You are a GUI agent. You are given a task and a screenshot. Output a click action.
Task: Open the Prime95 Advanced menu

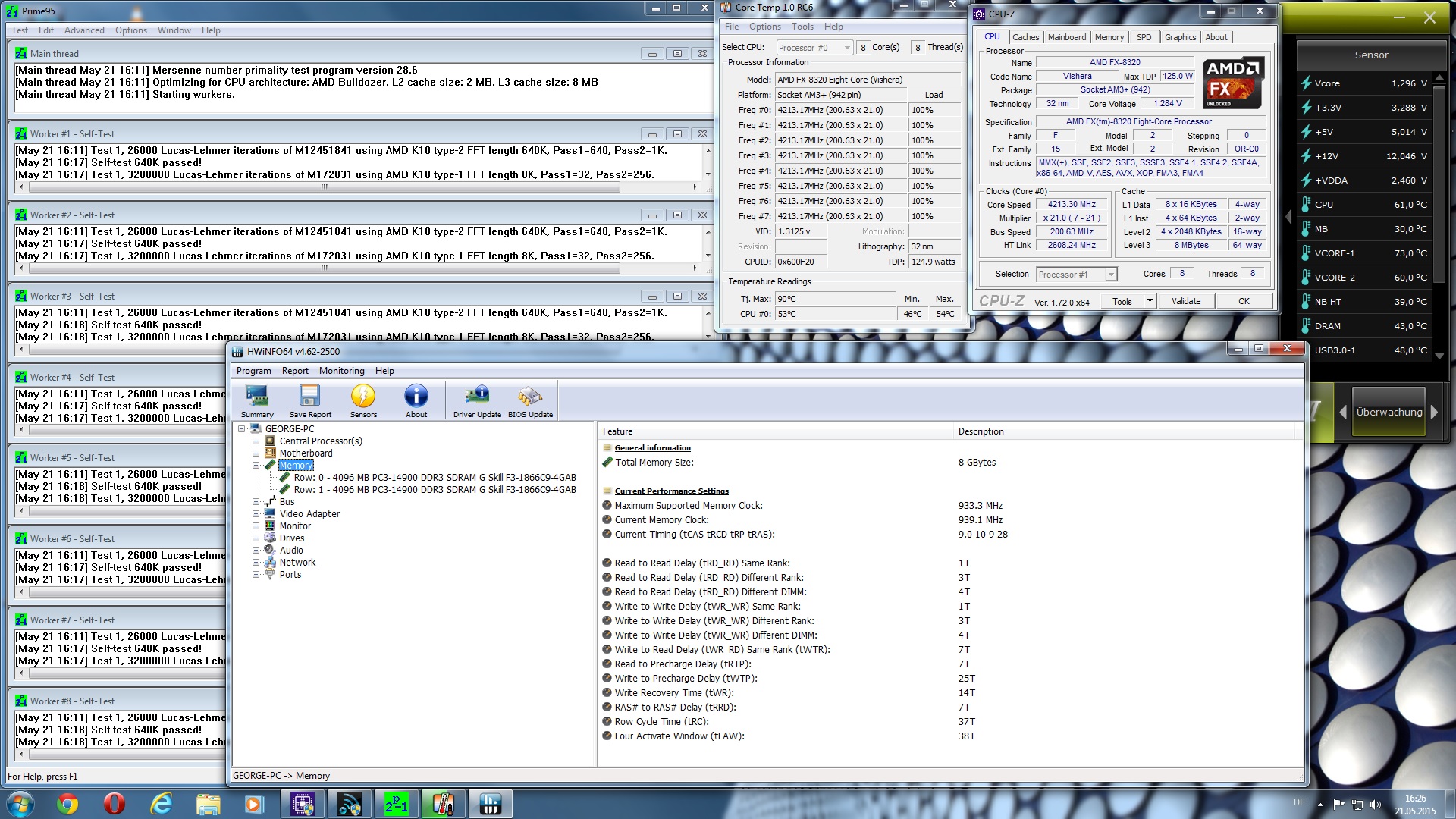(84, 30)
